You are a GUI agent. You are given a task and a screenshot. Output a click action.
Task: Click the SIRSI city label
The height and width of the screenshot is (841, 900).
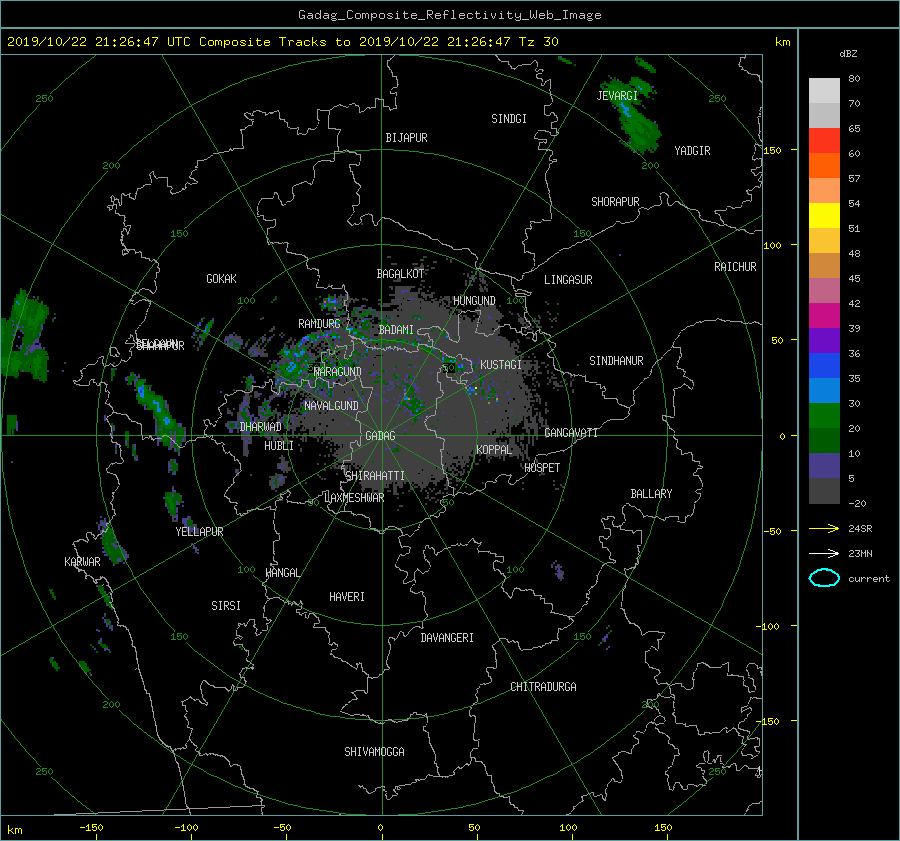[x=226, y=606]
